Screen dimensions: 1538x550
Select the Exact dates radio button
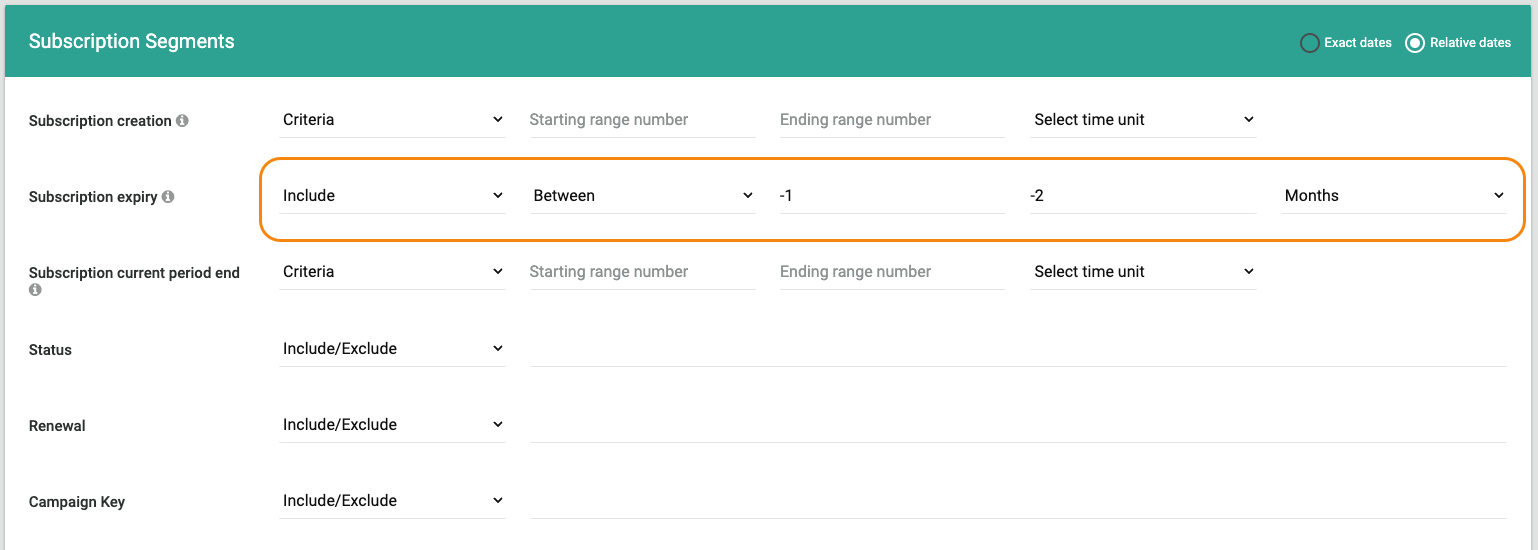coord(1309,43)
